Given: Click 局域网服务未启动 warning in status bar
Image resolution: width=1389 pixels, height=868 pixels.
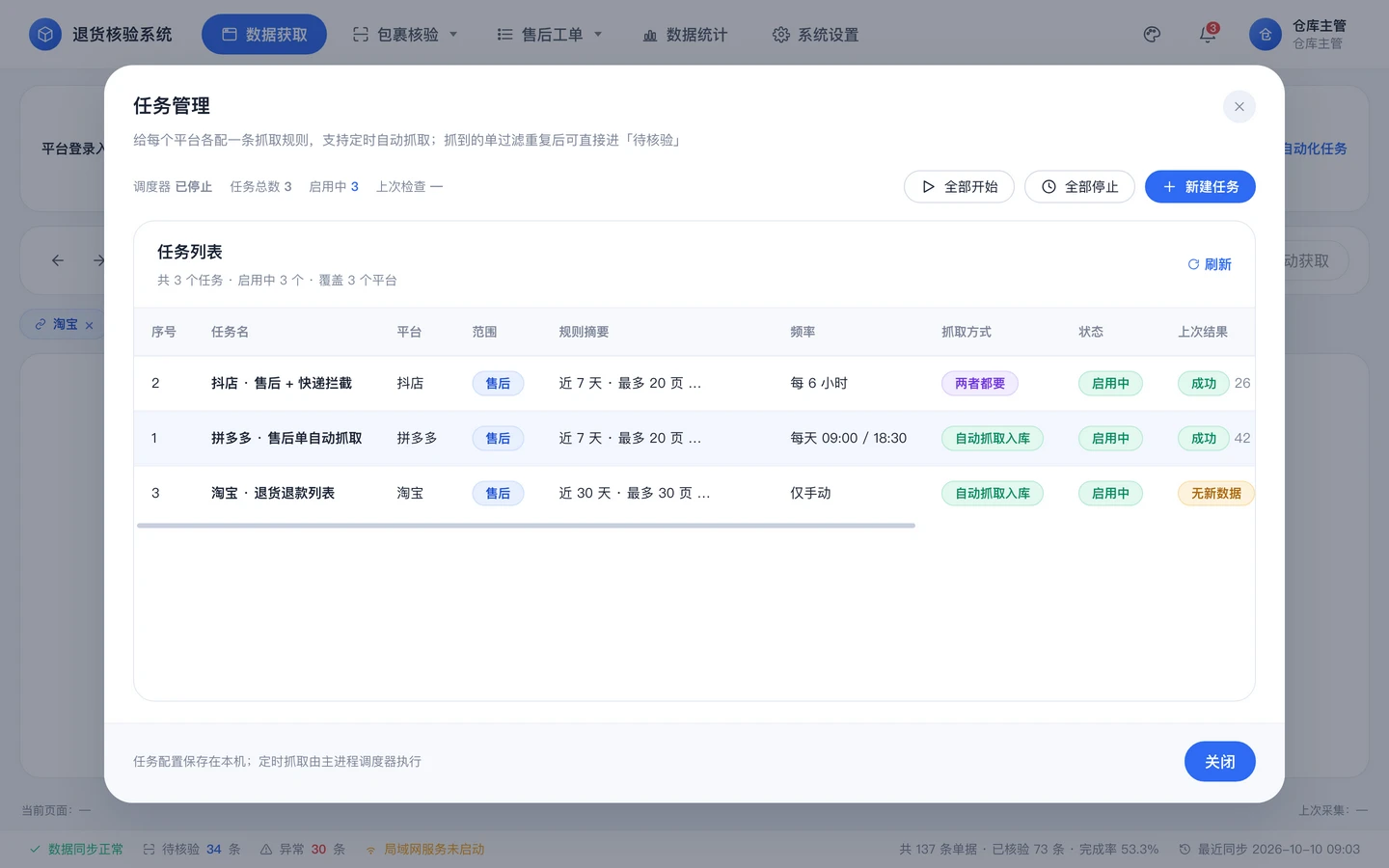Looking at the screenshot, I should pyautogui.click(x=424, y=850).
